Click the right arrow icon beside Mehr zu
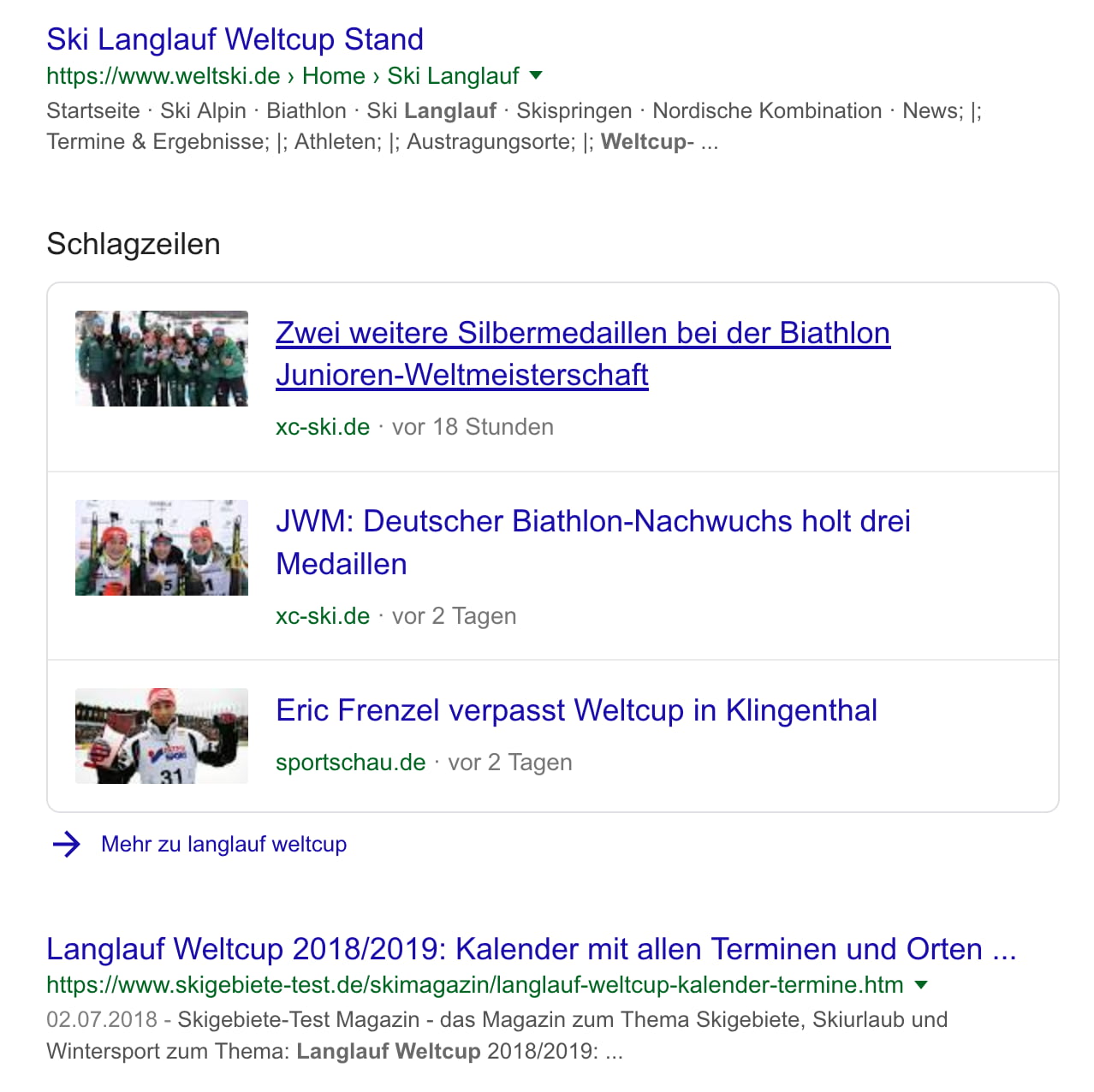This screenshot has width=1094, height=1092. point(67,845)
